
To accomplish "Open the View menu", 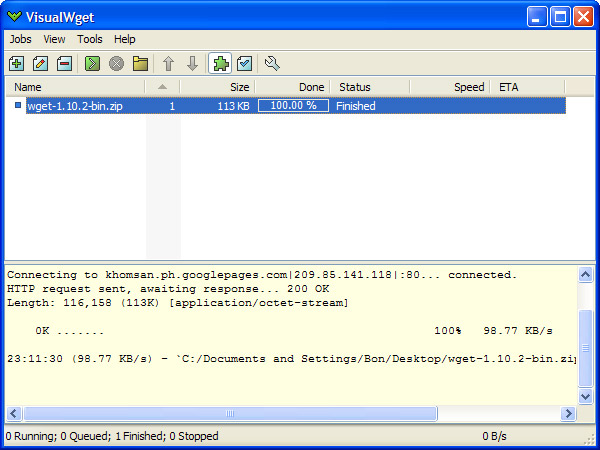I will 54,39.
